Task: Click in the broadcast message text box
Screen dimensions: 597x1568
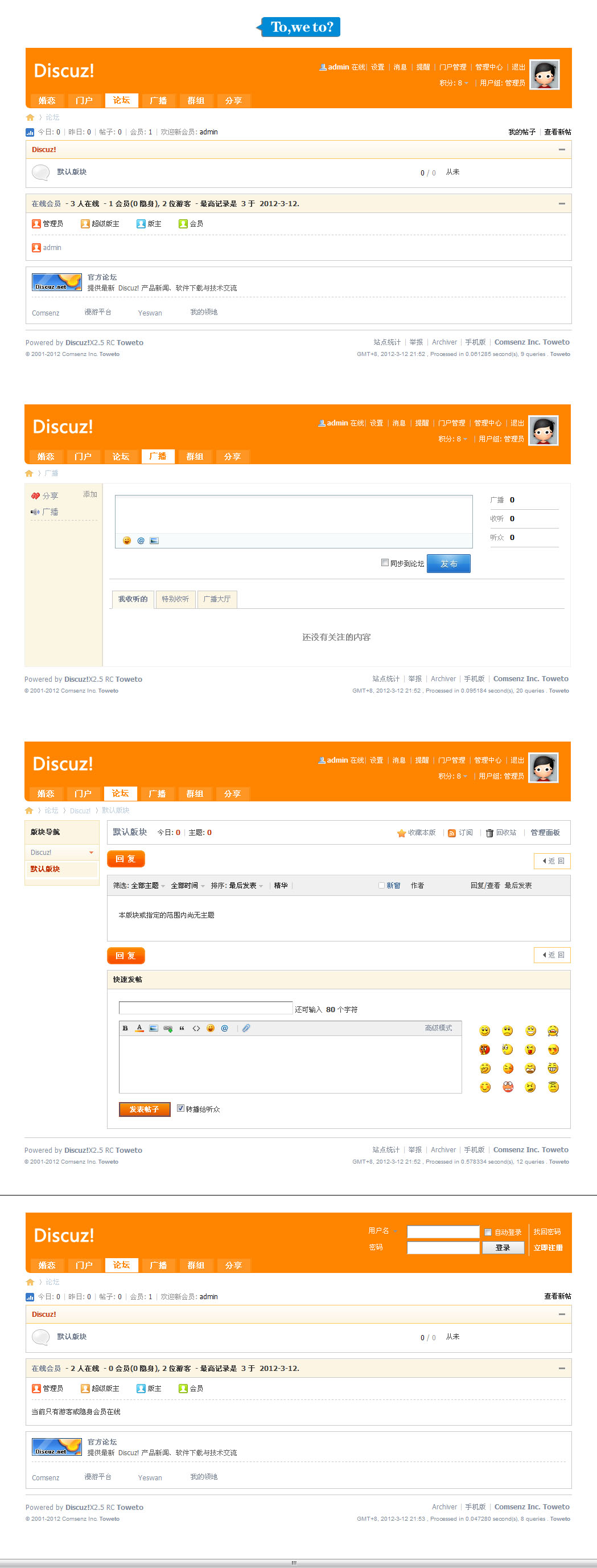Action: click(294, 514)
